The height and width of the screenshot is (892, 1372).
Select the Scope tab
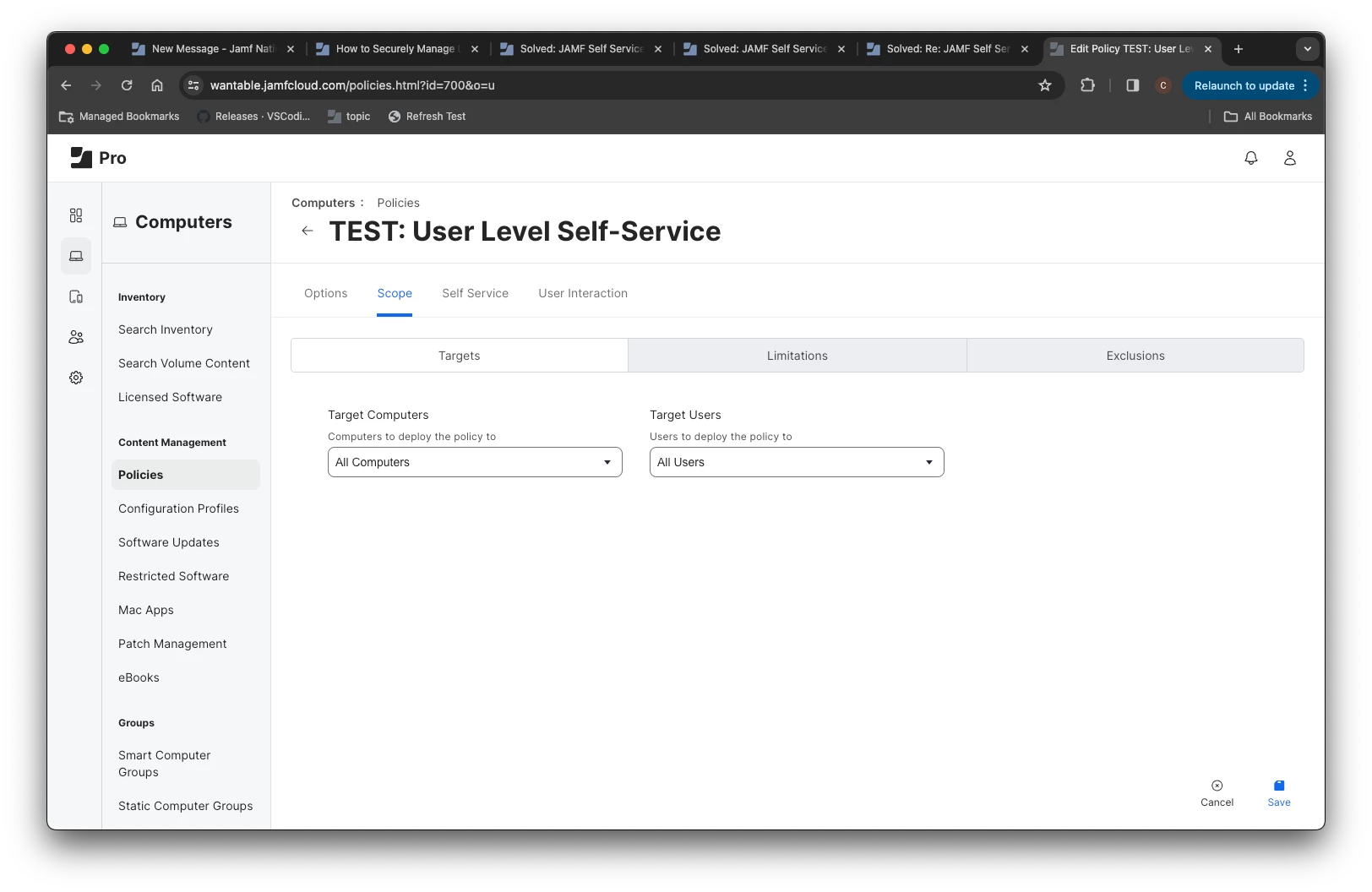395,293
